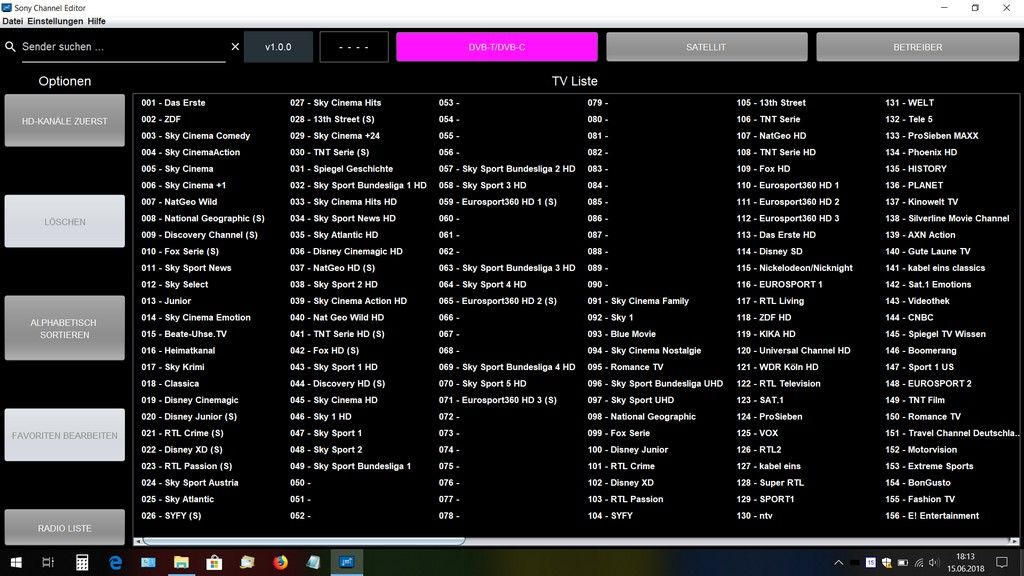Image resolution: width=1024 pixels, height=576 pixels.
Task: Select channel '001 - Das Erste'
Action: pos(173,103)
